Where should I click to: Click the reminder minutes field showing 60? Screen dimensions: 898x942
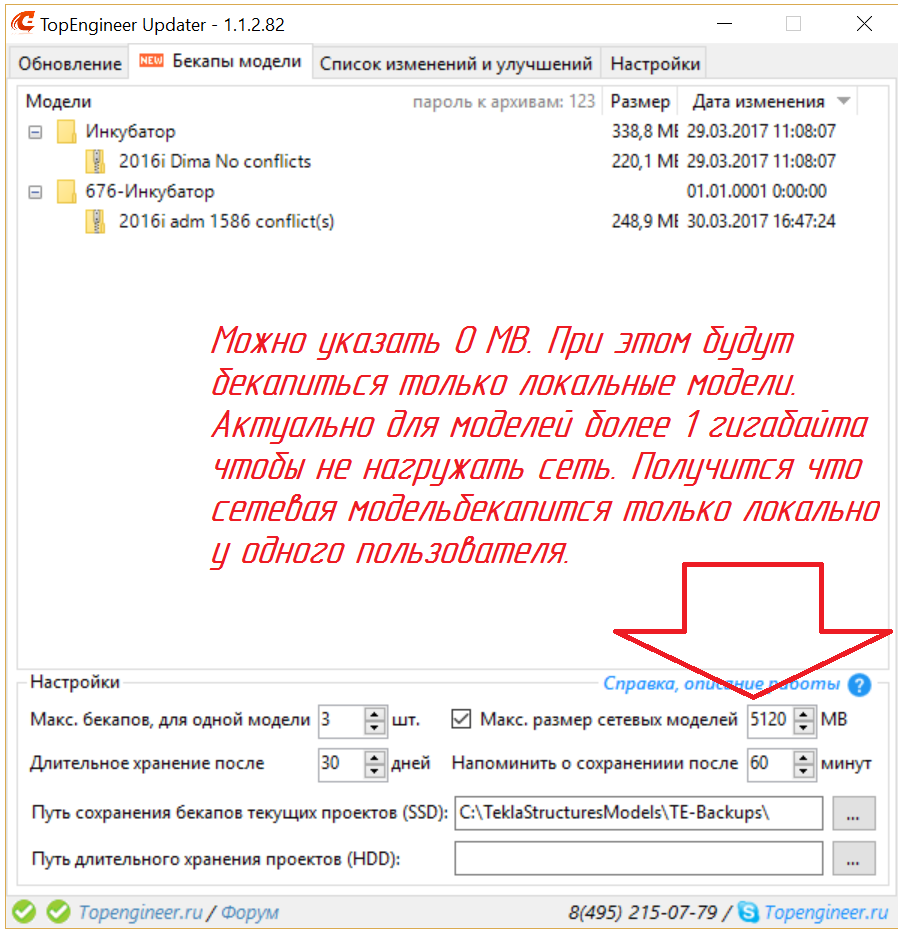pos(771,764)
